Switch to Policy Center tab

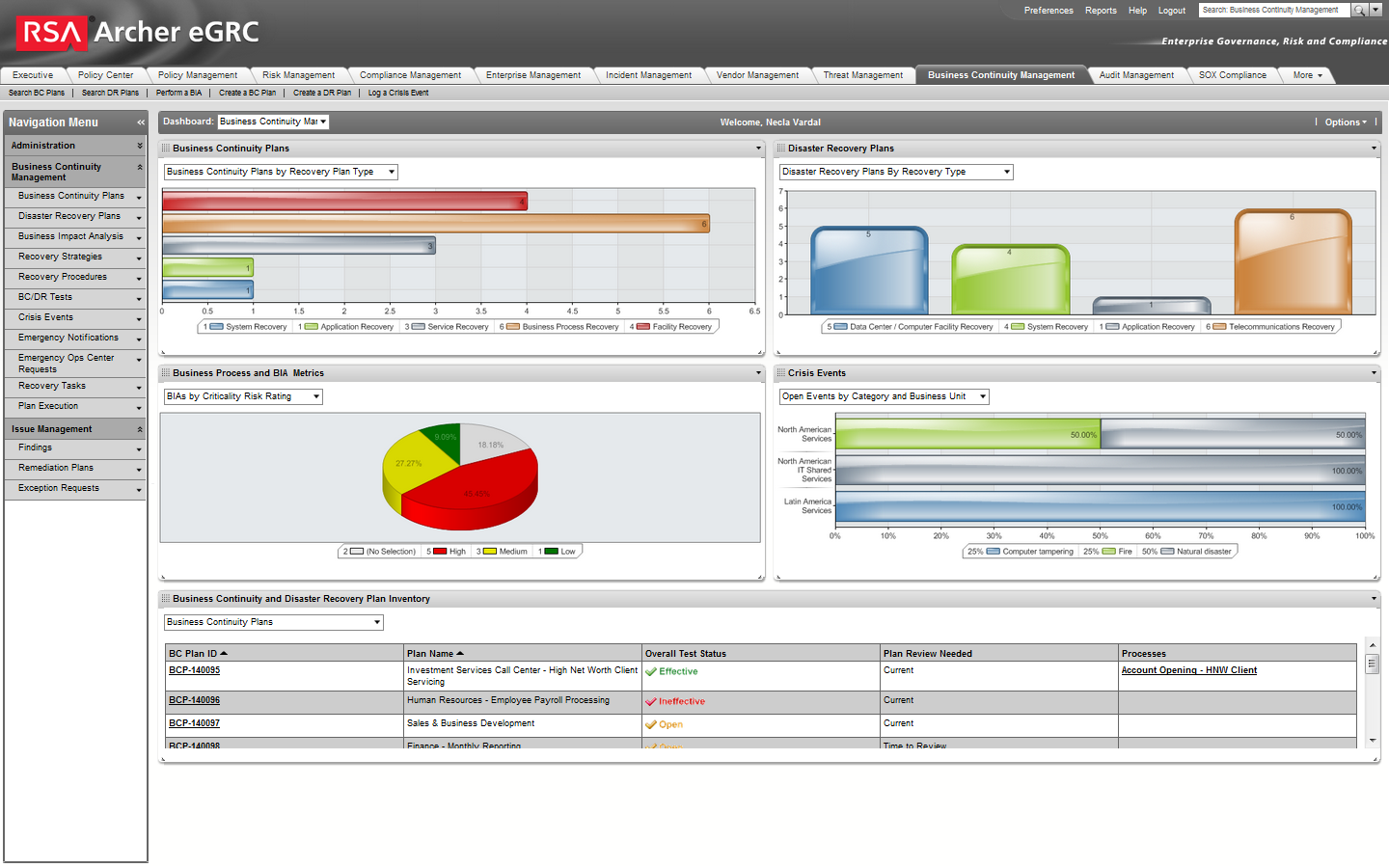pyautogui.click(x=105, y=75)
